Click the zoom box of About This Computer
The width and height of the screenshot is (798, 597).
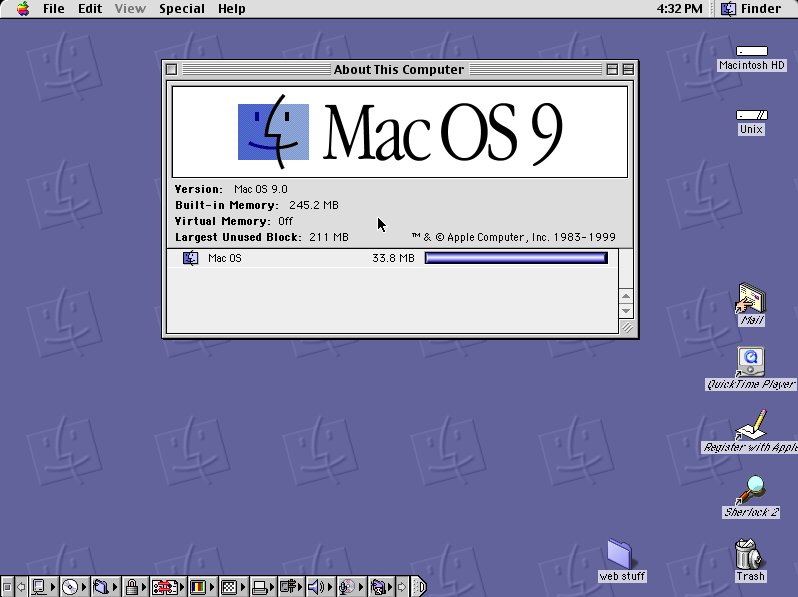tap(611, 70)
